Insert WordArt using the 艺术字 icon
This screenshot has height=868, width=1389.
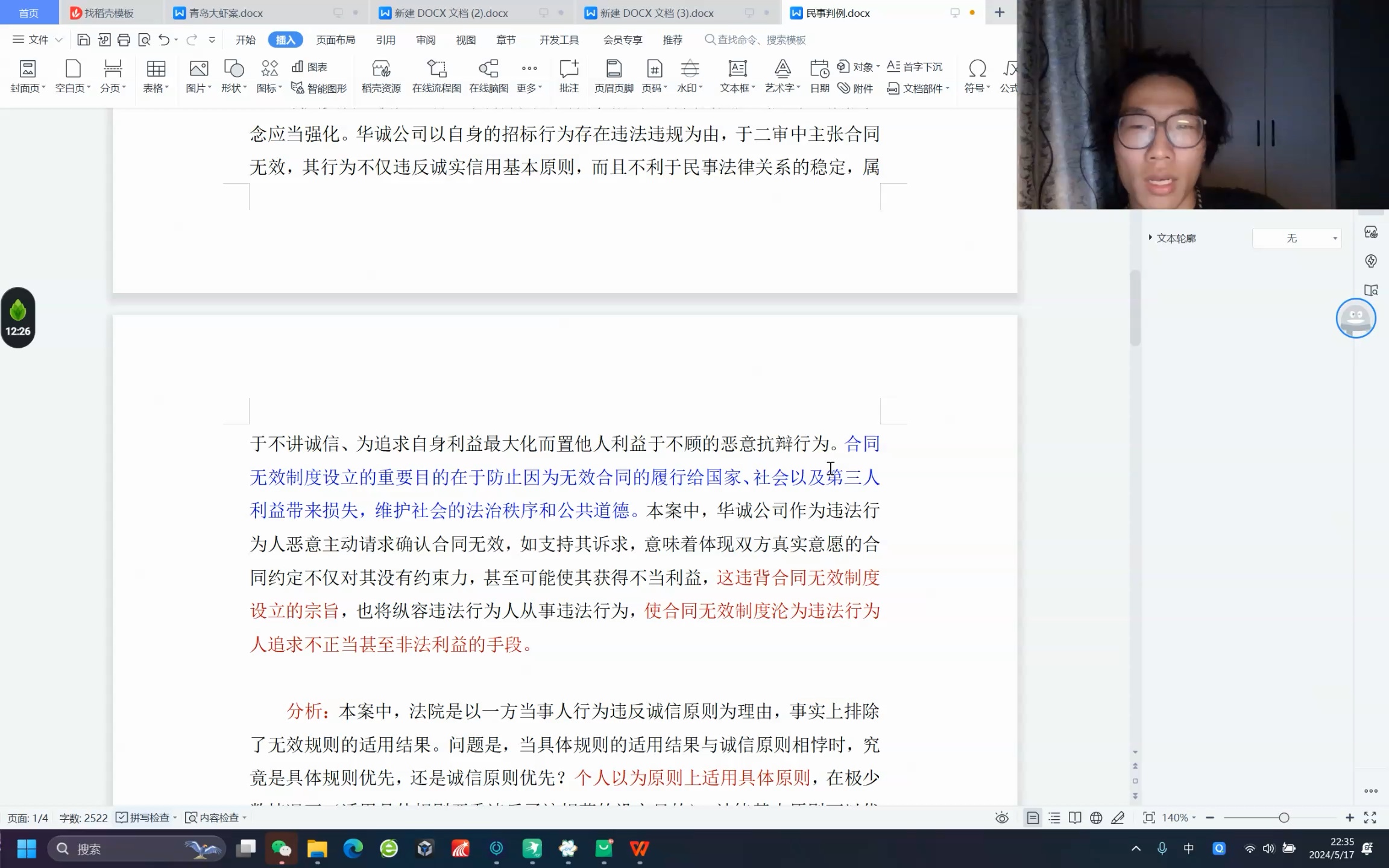click(781, 75)
